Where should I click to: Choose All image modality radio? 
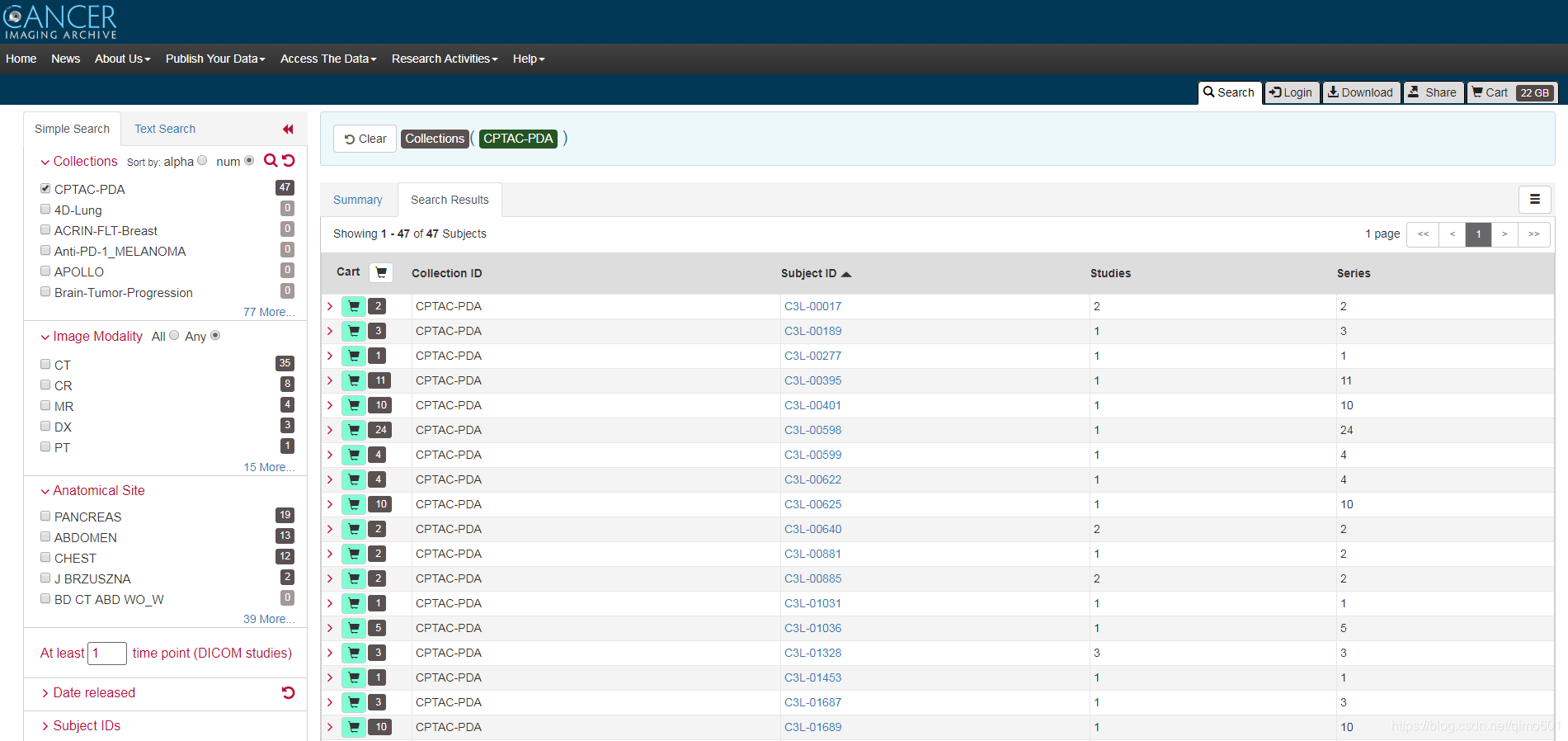click(174, 336)
